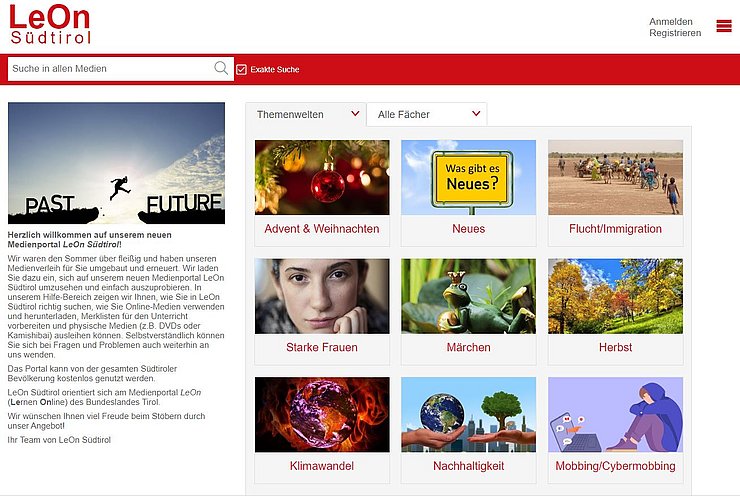The width and height of the screenshot is (740, 497).
Task: Click the Nachhaltigkeit topic label
Action: (x=468, y=466)
